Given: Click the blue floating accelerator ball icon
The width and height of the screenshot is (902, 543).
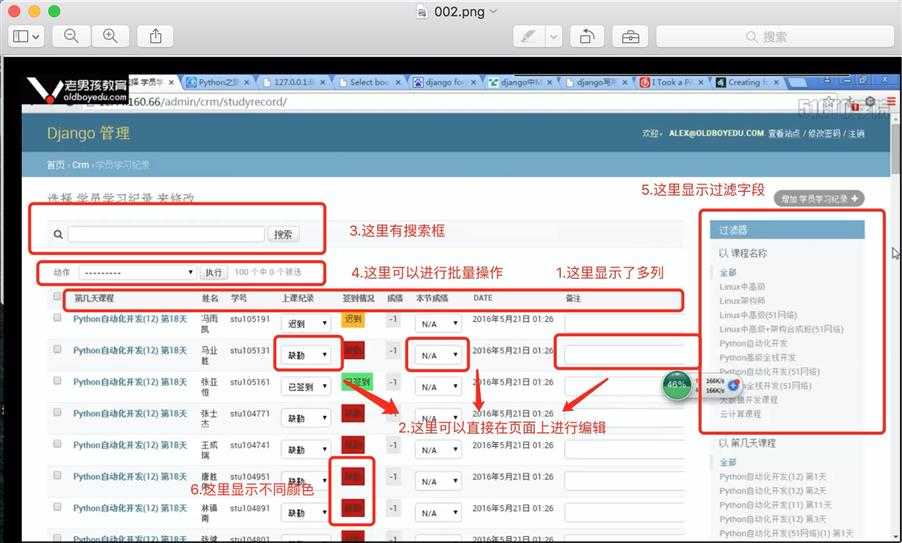Looking at the screenshot, I should (733, 385).
